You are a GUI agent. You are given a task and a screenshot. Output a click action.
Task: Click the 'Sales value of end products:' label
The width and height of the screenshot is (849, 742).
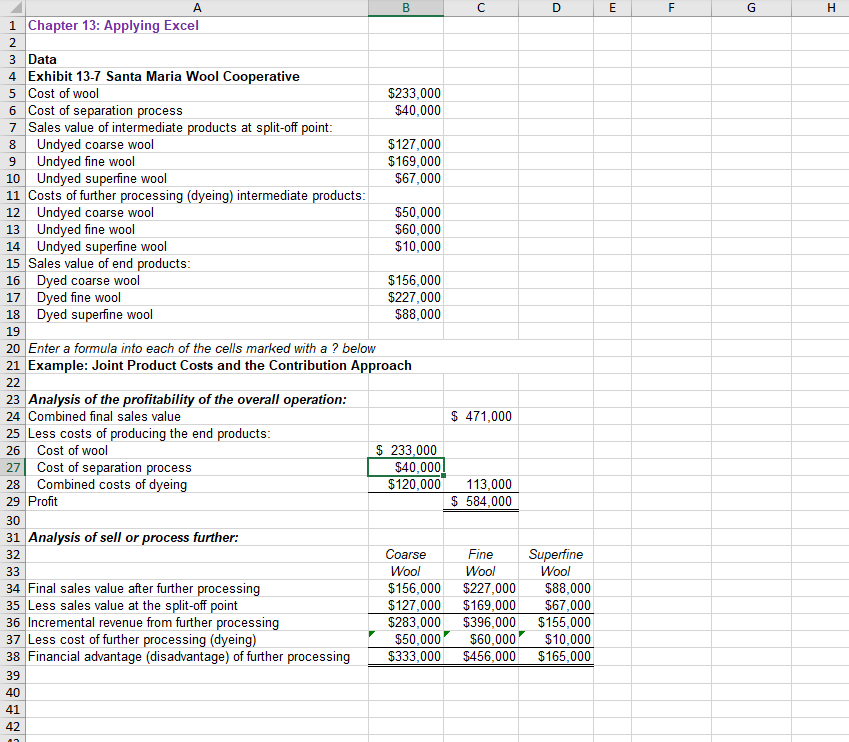(109, 264)
